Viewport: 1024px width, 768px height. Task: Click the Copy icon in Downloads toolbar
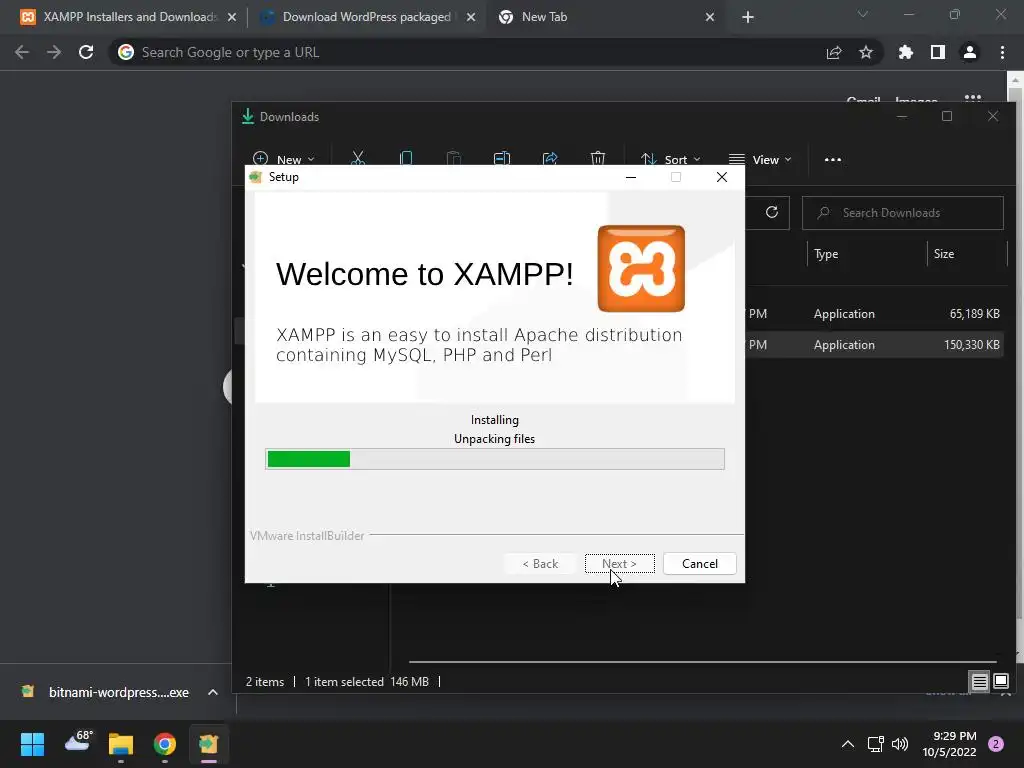[406, 159]
